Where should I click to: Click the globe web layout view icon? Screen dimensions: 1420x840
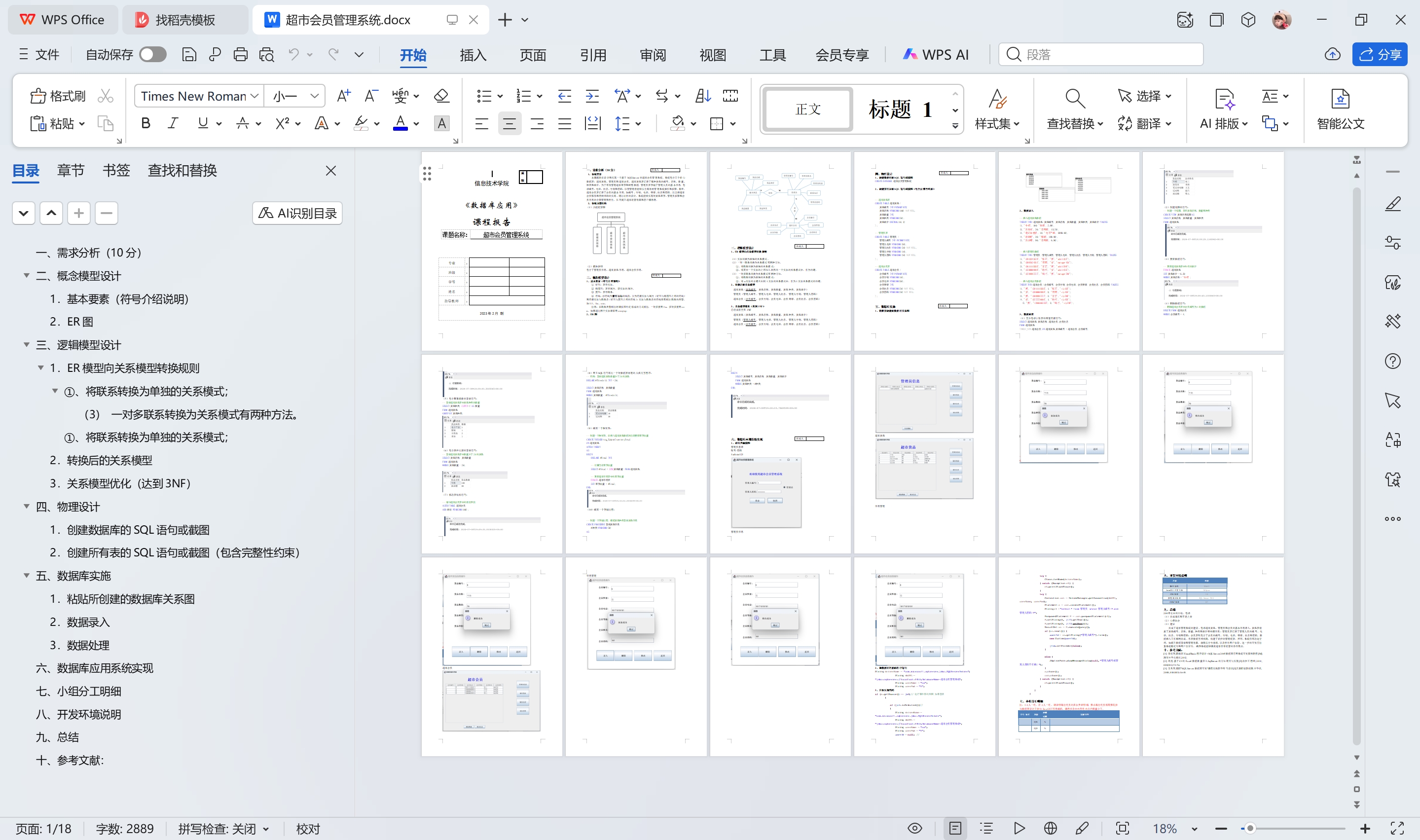point(1051,829)
